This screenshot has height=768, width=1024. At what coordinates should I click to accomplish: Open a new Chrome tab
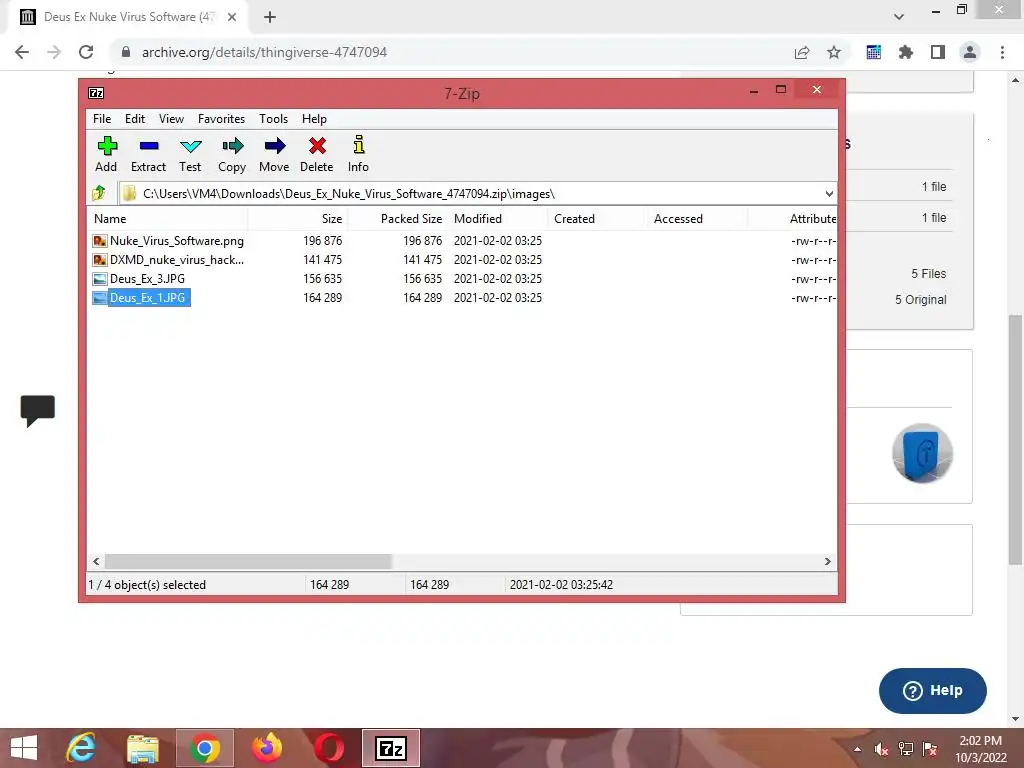(270, 17)
